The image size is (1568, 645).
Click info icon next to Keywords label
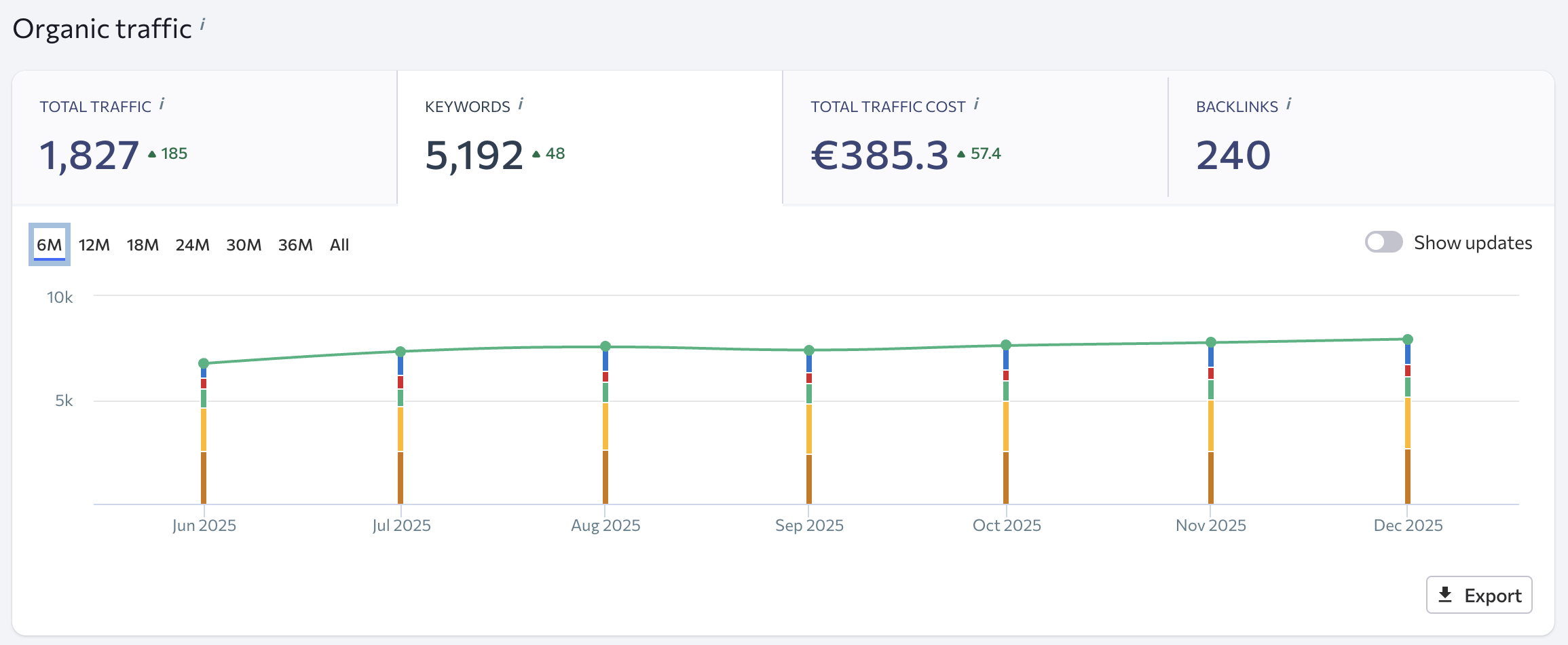(521, 104)
